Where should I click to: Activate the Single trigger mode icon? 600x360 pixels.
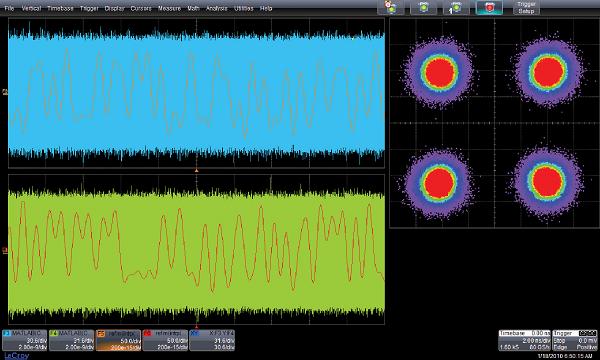tap(456, 7)
